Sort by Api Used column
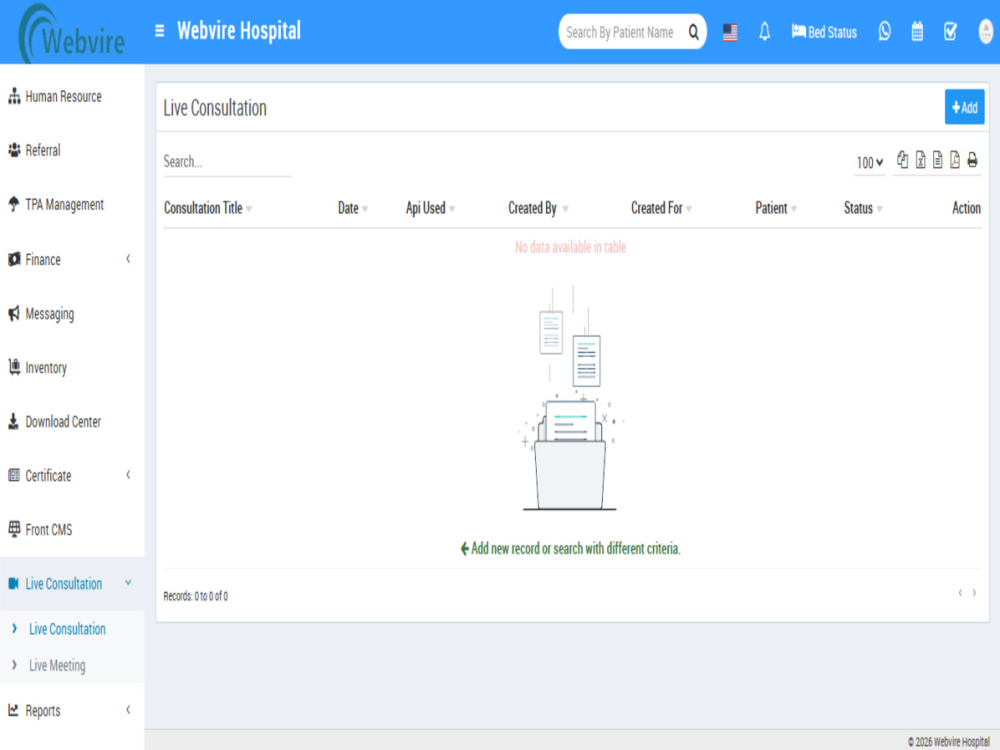Viewport: 1000px width, 750px height. (430, 208)
